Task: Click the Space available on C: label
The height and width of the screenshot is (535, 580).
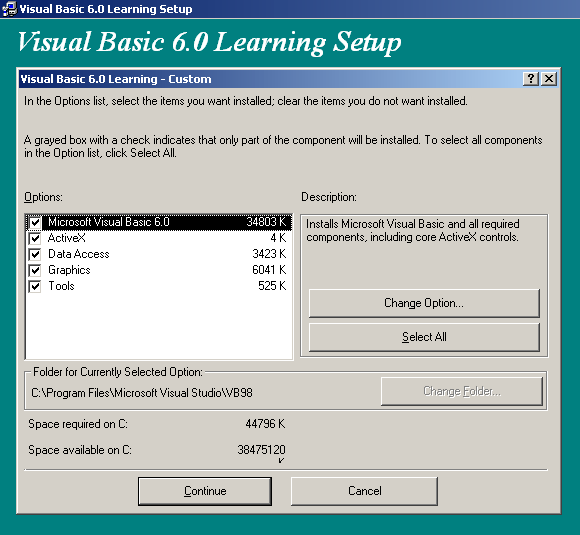Action: (80, 450)
